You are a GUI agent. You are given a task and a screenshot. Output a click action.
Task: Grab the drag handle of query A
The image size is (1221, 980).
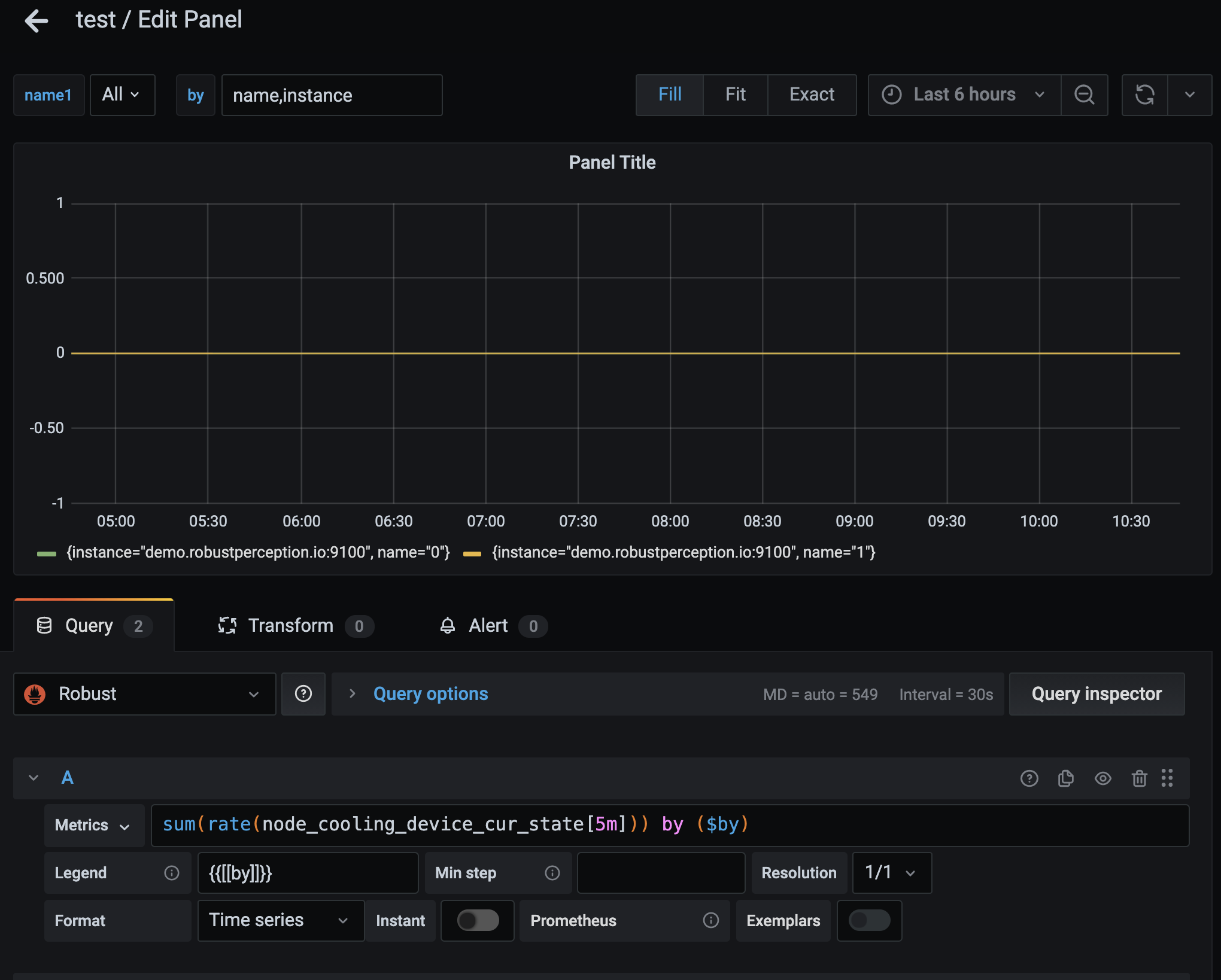1167,778
